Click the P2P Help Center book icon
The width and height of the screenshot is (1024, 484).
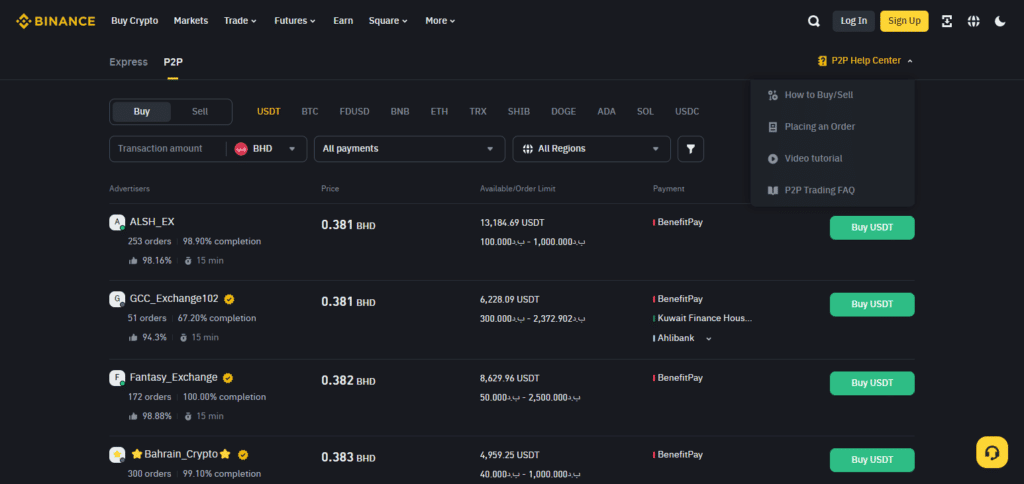pos(822,61)
